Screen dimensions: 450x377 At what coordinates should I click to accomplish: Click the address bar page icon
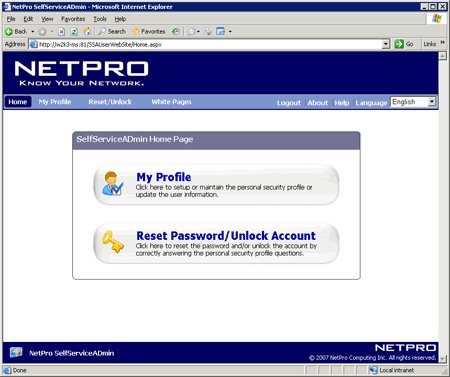[x=33, y=44]
